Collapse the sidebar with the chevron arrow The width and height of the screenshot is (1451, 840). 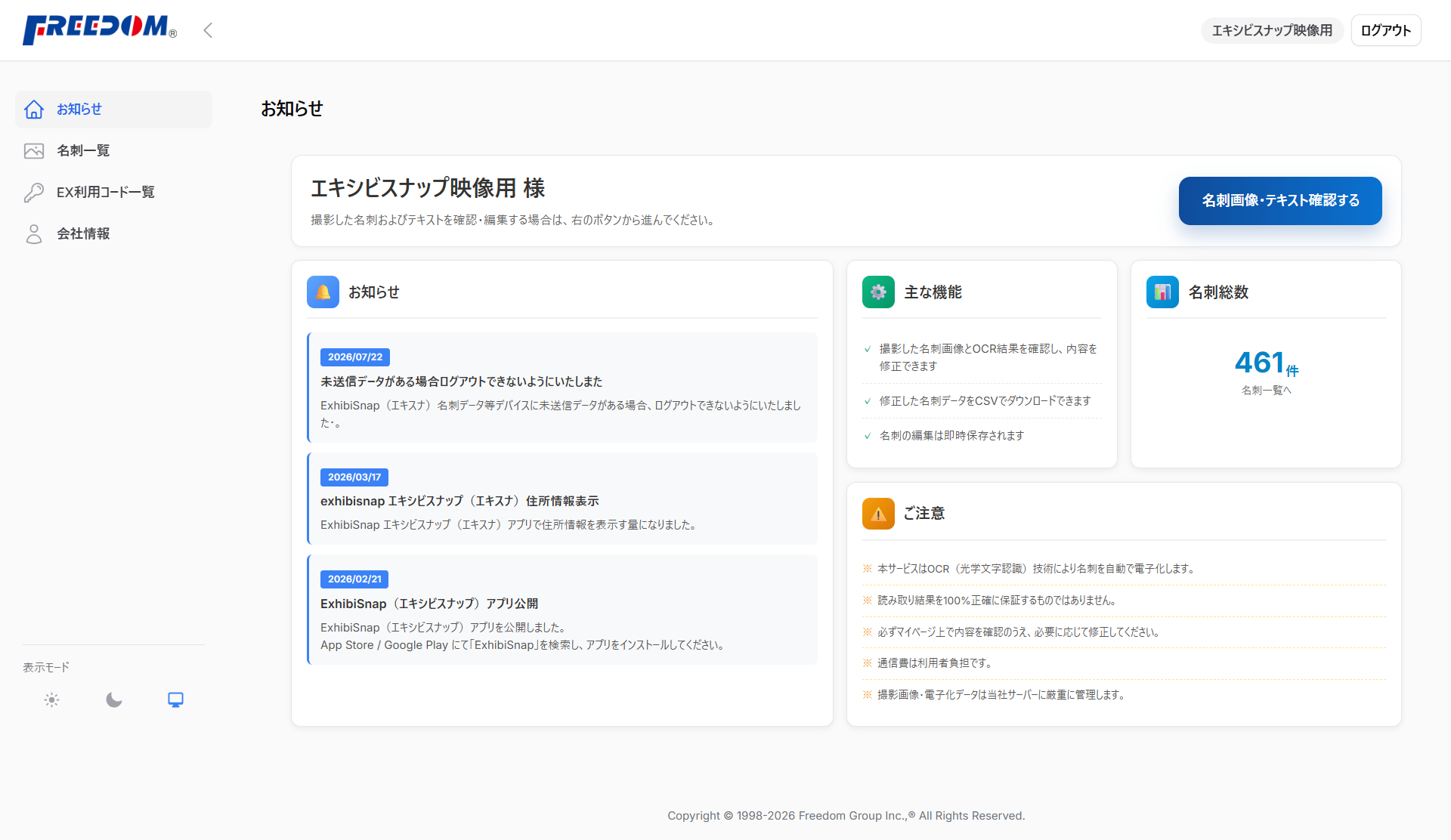(208, 30)
